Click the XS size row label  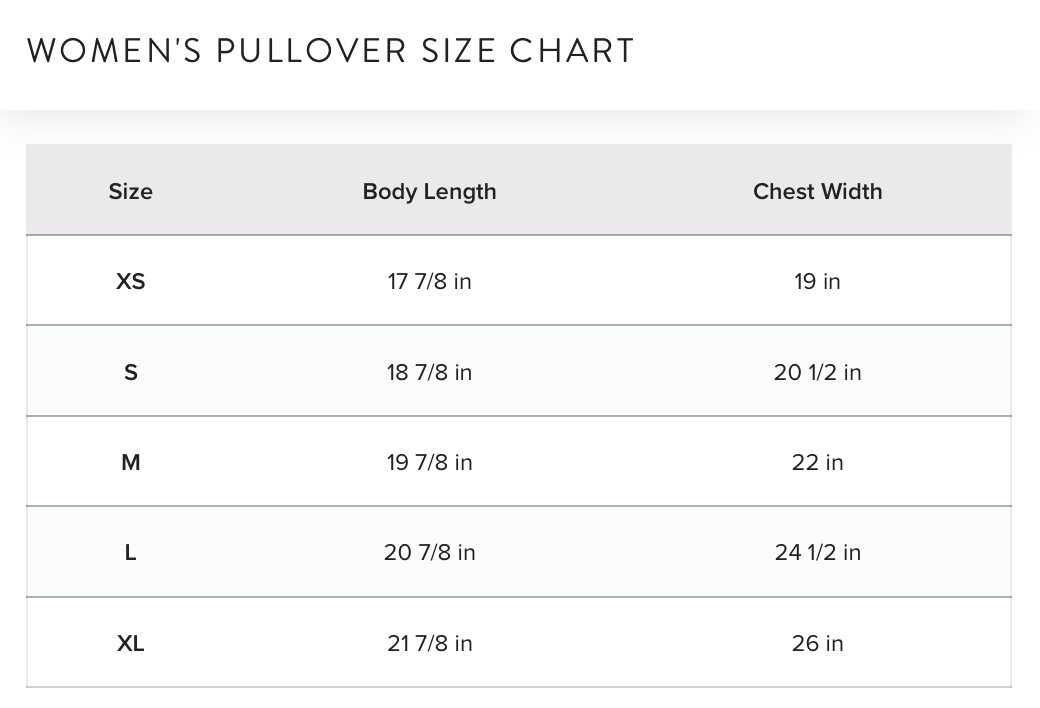(x=131, y=282)
